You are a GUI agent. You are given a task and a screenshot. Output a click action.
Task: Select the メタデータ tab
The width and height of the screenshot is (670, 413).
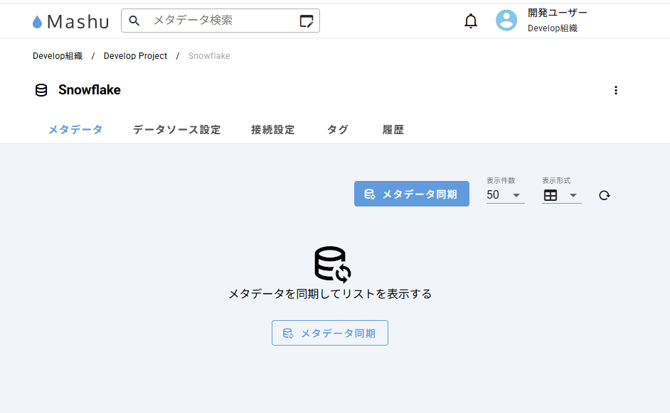pos(75,130)
